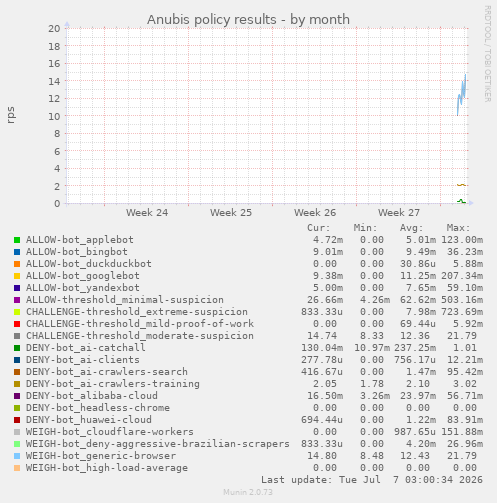Screen dimensions: 497x503
Task: Click the CHALLENGE-threshold_moderate-suspicion gray swatch
Action: [x=17, y=336]
